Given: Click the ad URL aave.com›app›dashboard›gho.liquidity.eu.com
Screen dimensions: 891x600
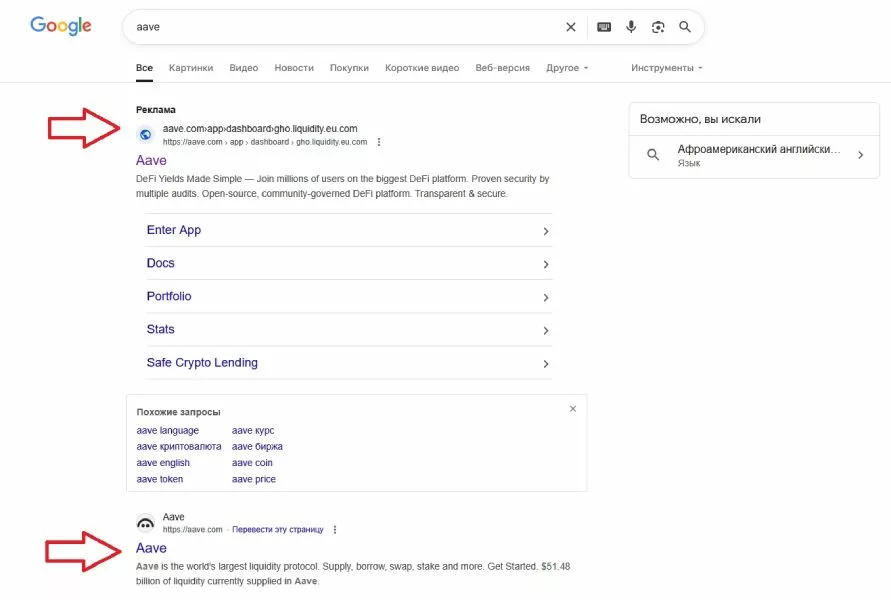Looking at the screenshot, I should pos(260,128).
